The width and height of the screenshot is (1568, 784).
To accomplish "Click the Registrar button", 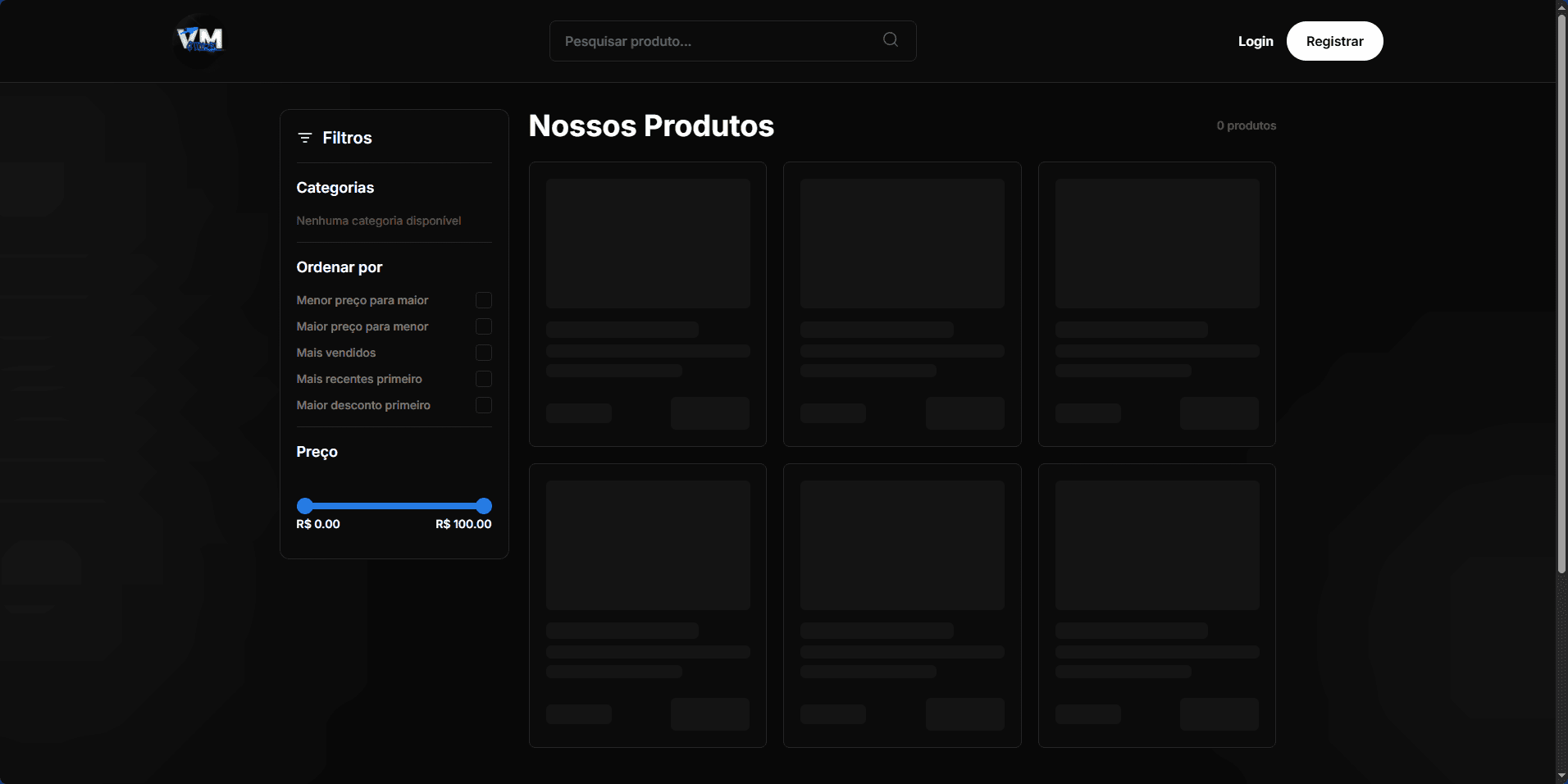I will coord(1334,41).
